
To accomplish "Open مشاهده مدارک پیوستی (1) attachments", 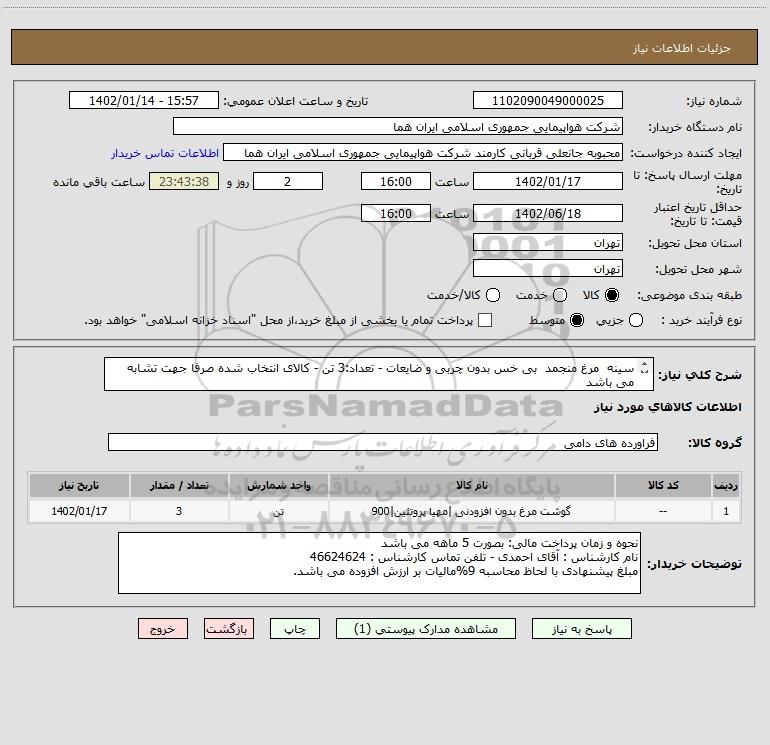I will point(426,629).
